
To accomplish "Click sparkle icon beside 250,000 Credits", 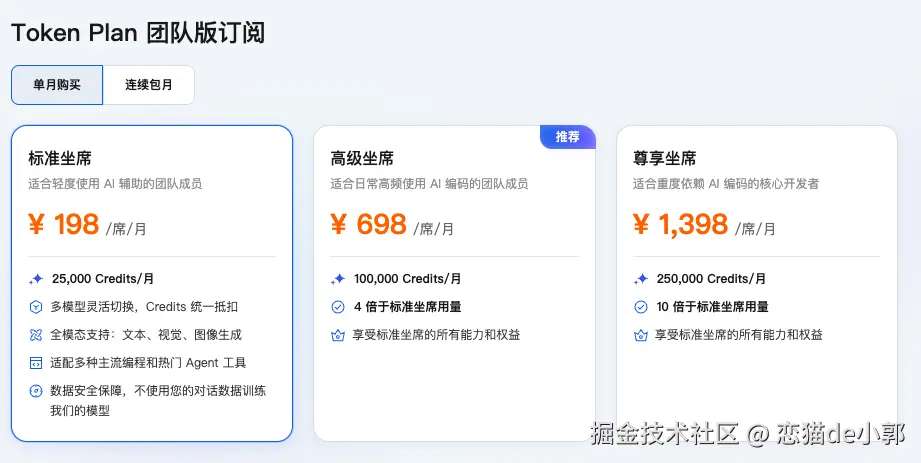I will coord(641,279).
